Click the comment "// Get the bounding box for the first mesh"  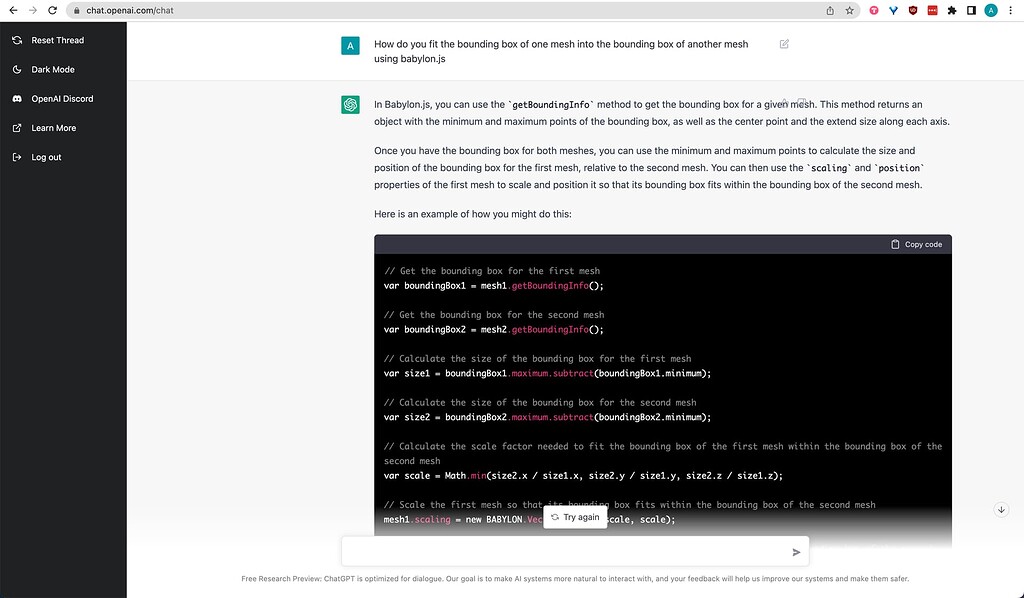492,271
